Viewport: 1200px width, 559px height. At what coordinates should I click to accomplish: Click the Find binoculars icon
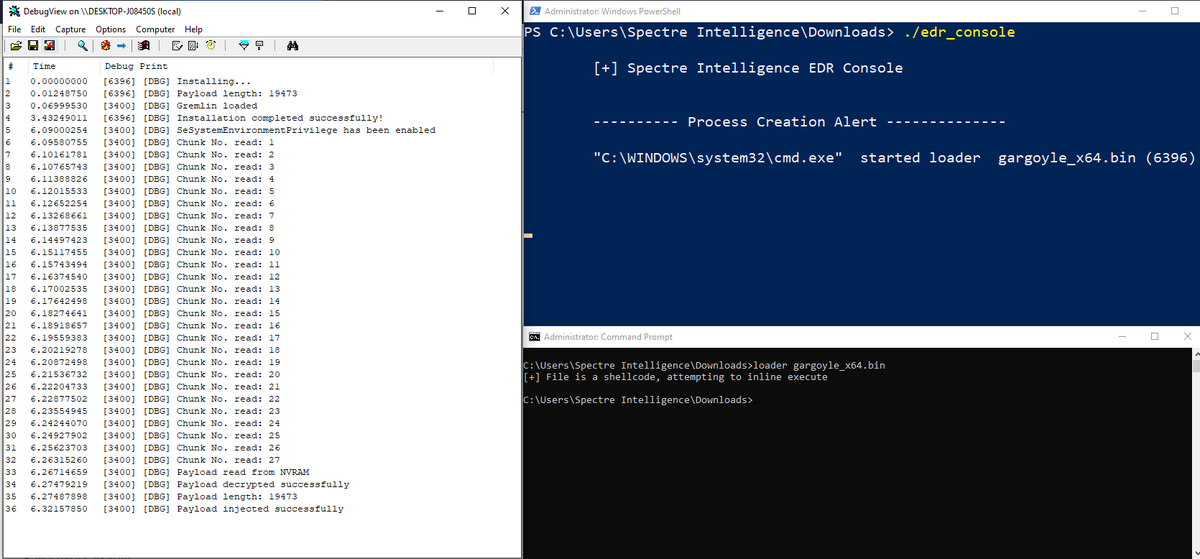click(293, 45)
